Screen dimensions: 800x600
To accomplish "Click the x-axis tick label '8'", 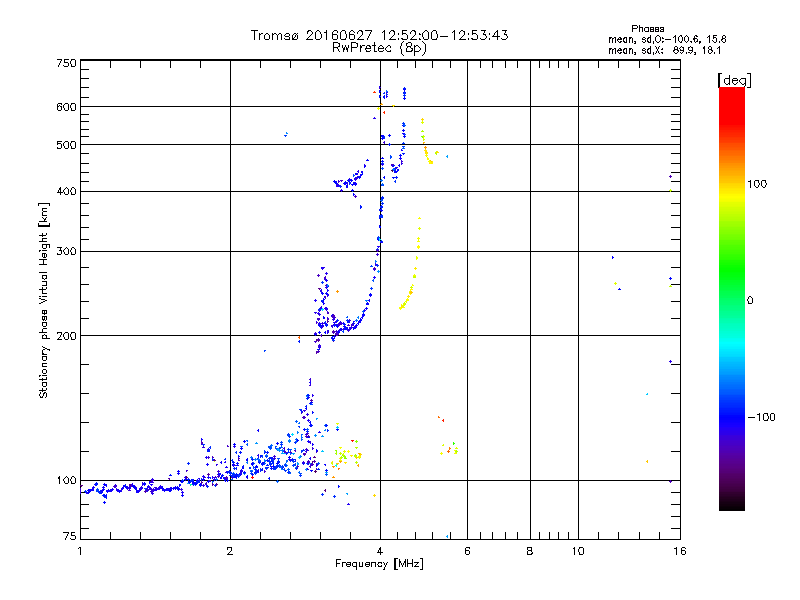I will [x=530, y=551].
